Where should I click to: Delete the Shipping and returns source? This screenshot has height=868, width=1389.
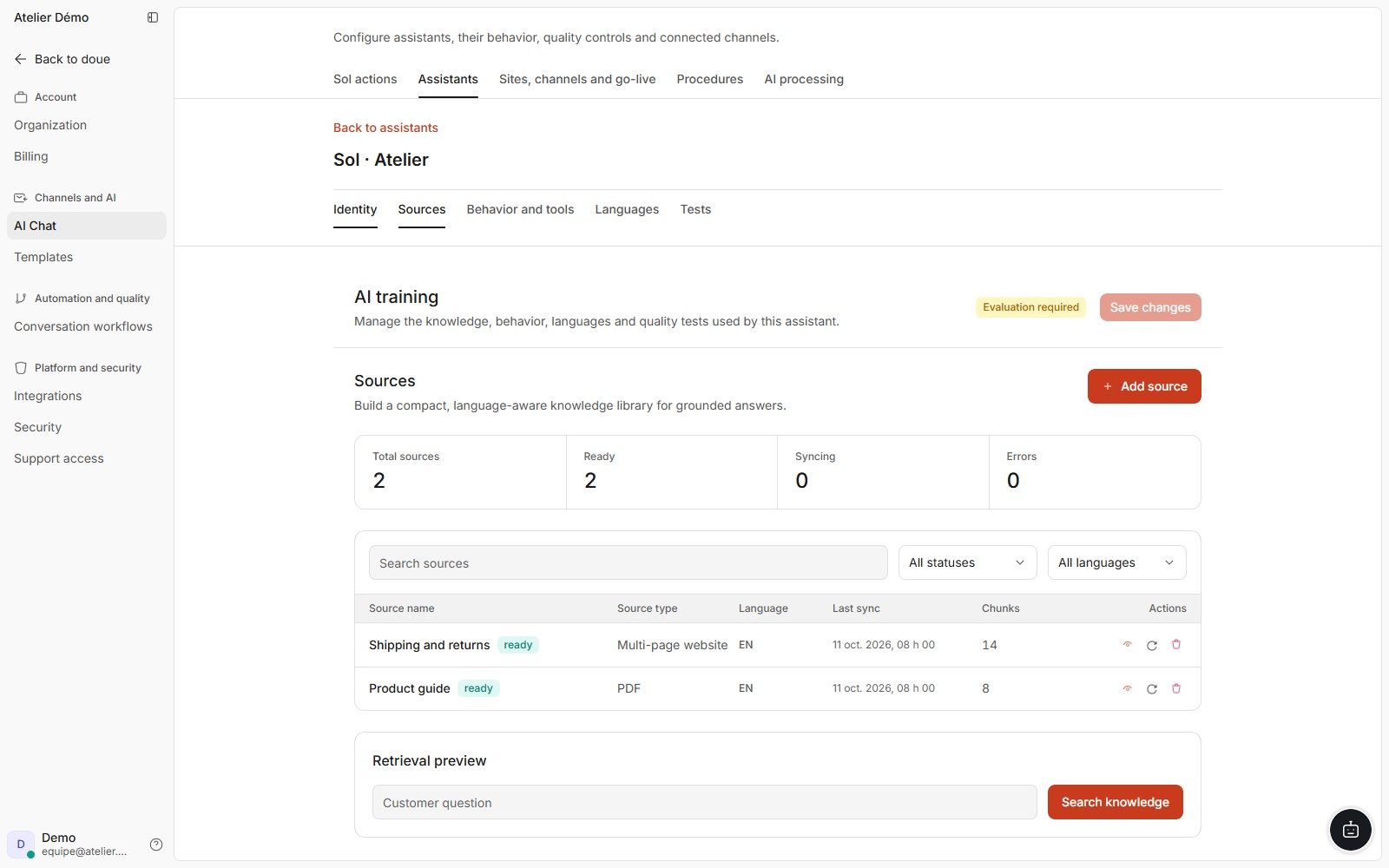pyautogui.click(x=1176, y=645)
